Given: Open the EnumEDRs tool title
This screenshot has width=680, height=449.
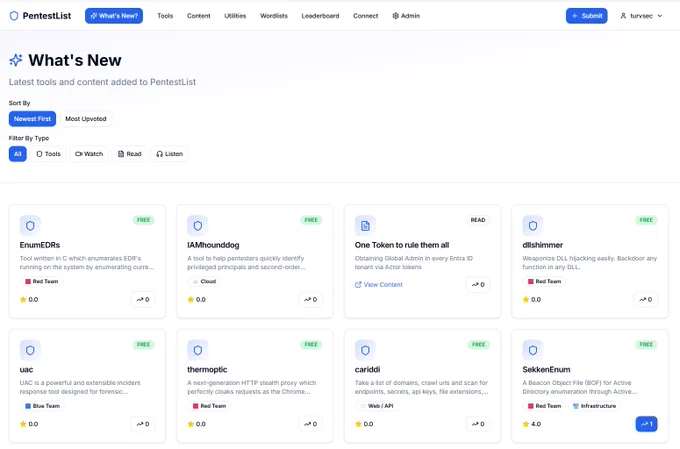Looking at the screenshot, I should point(40,245).
